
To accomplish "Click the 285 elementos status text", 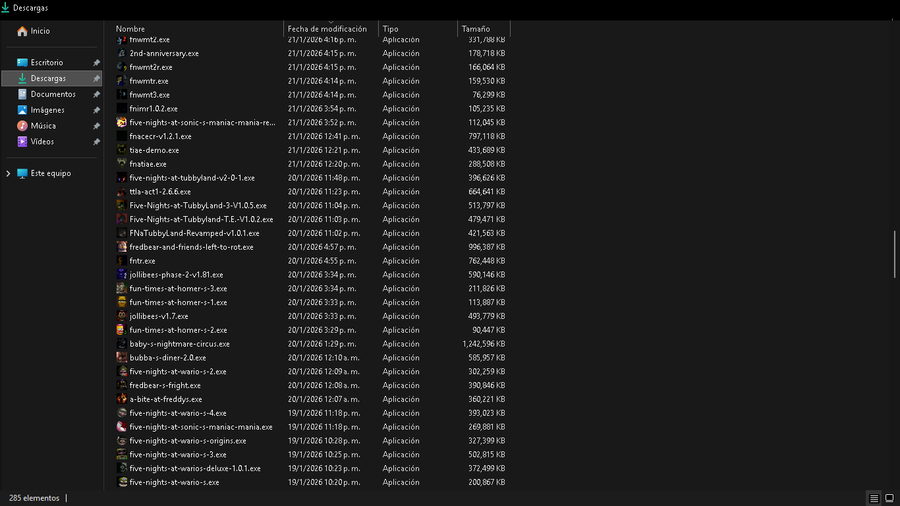I will [34, 498].
